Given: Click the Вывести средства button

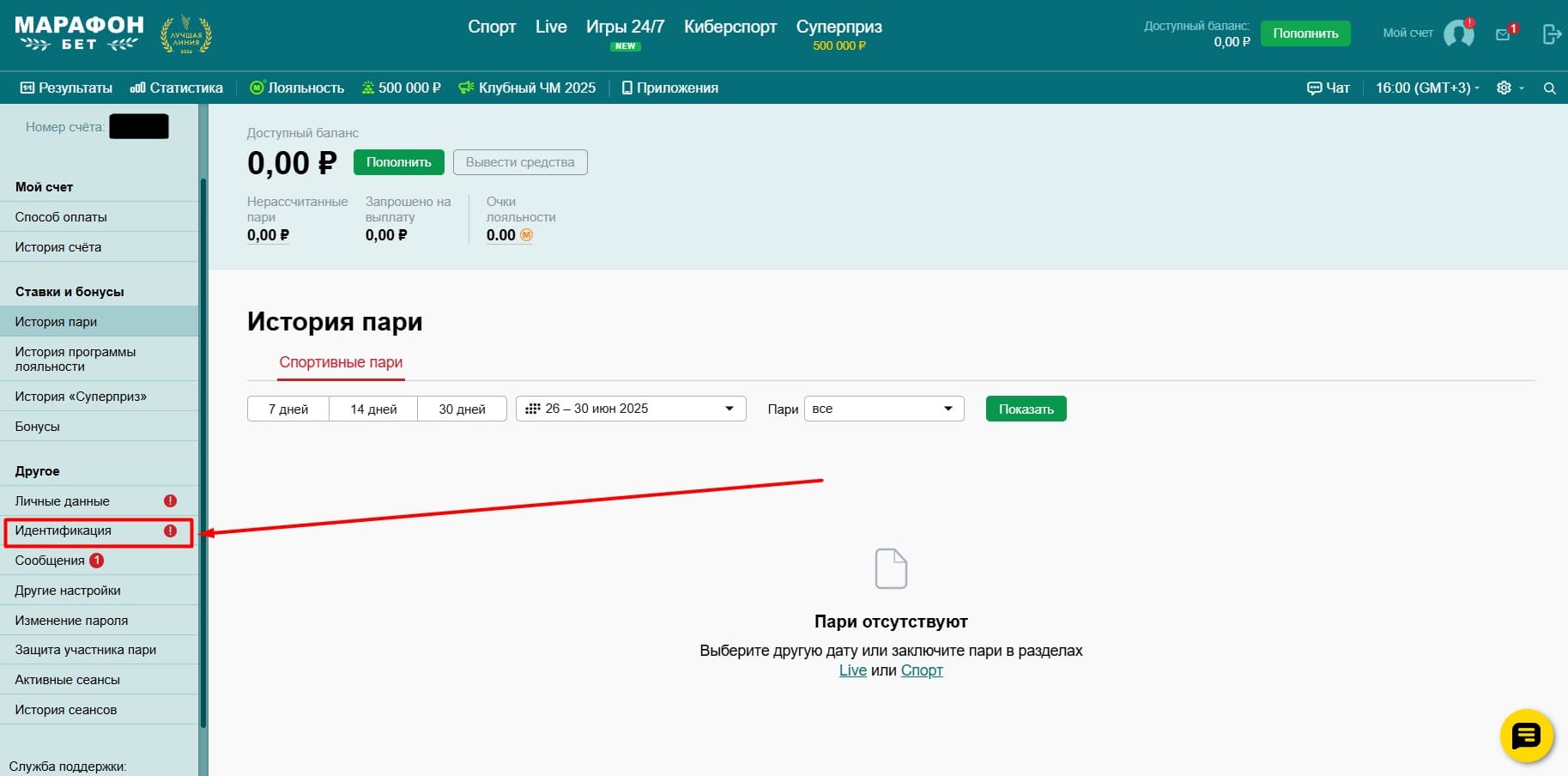Looking at the screenshot, I should tap(520, 162).
